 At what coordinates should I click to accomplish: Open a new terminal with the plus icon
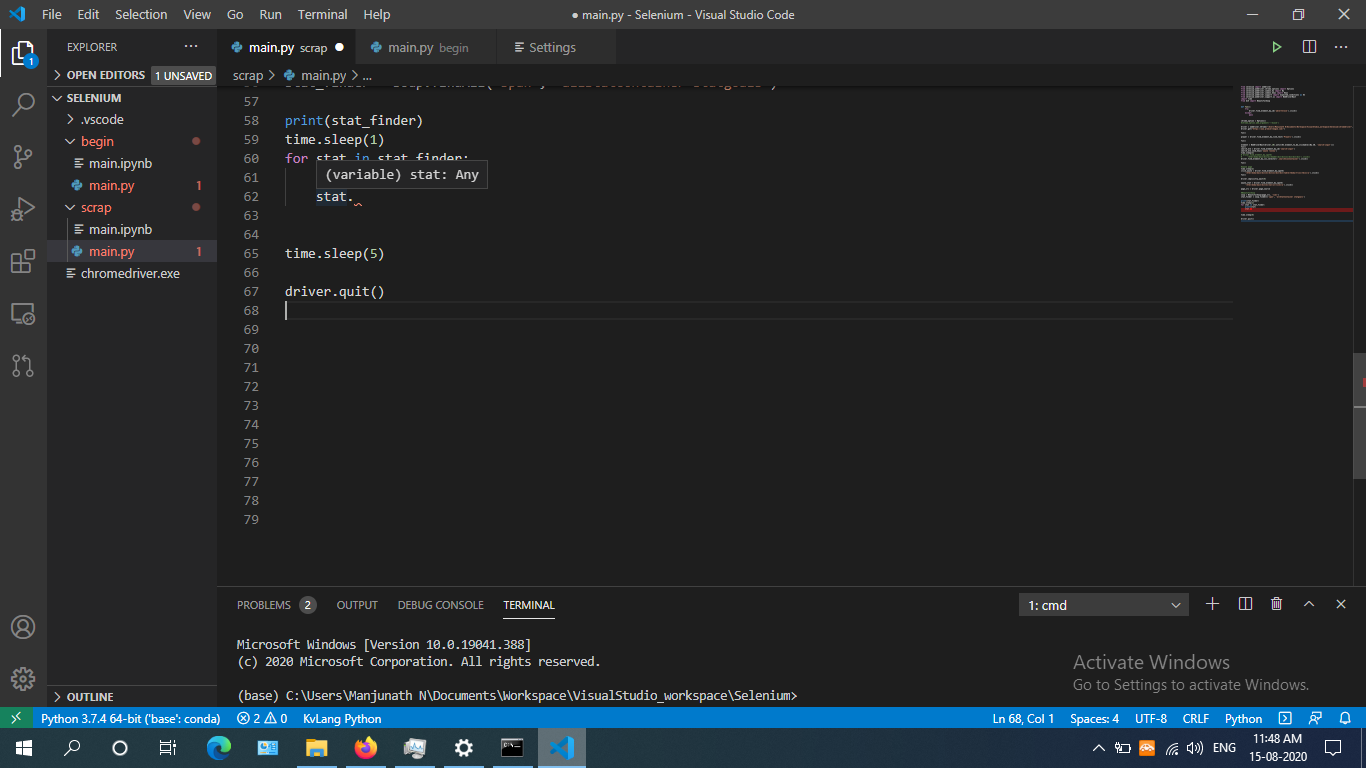pyautogui.click(x=1212, y=604)
